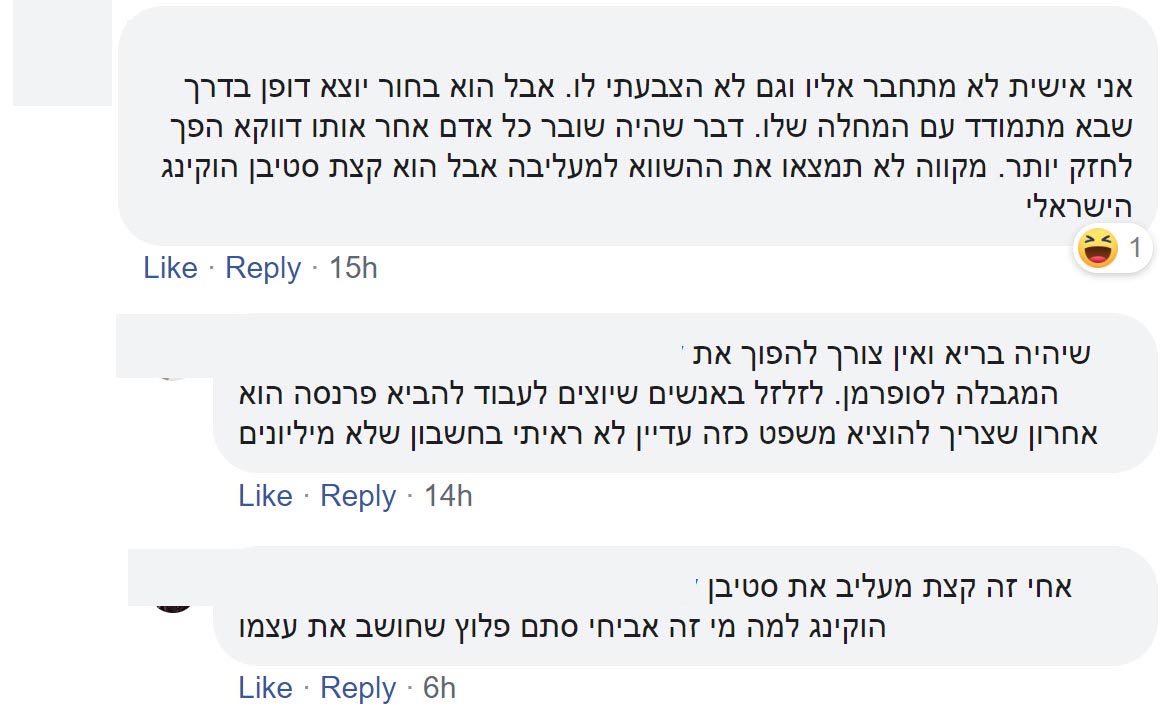Click the line starting "אחרון שצריך" in the 14h reply
The height and width of the screenshot is (716, 1171).
tap(670, 436)
